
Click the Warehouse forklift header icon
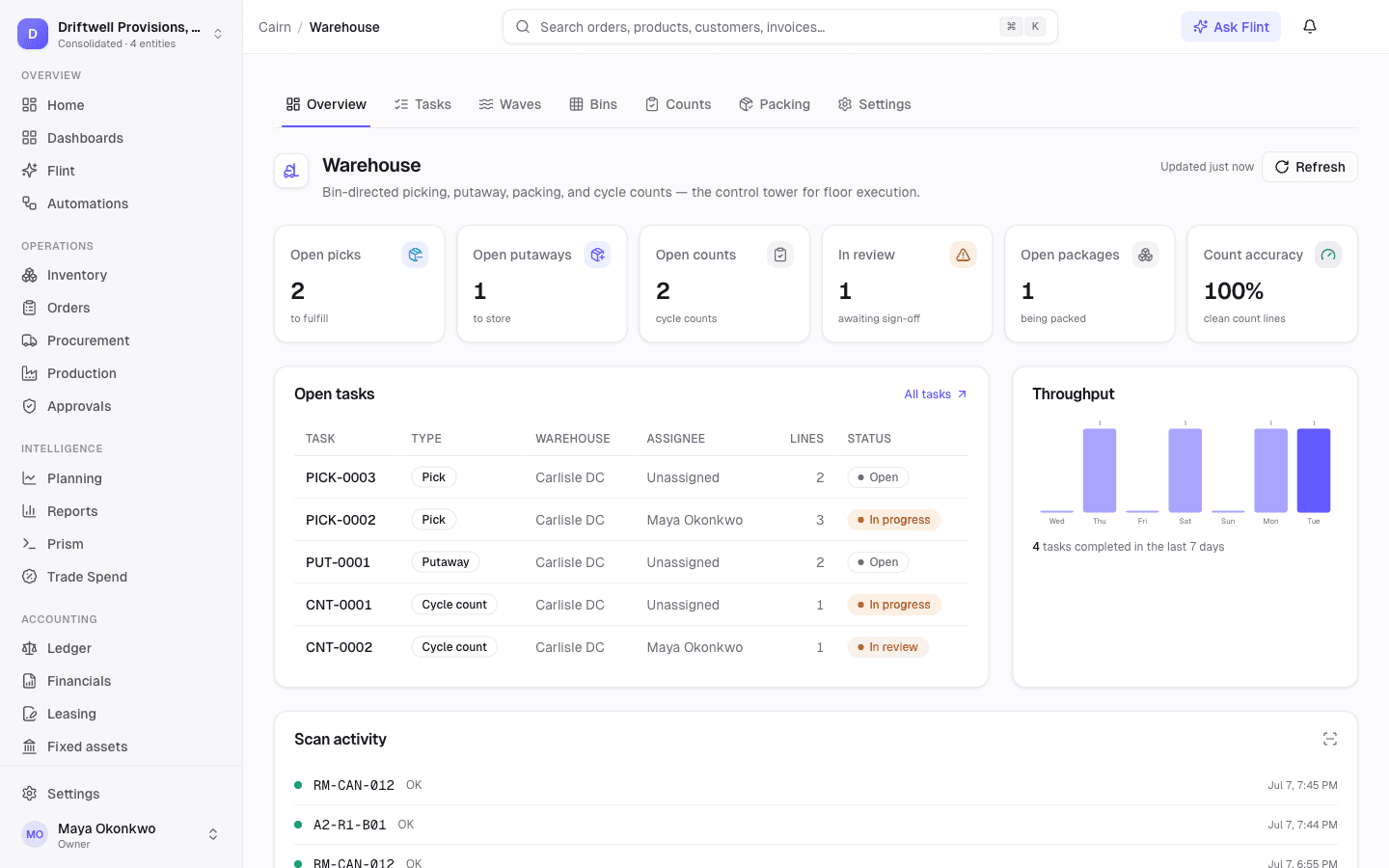(291, 171)
